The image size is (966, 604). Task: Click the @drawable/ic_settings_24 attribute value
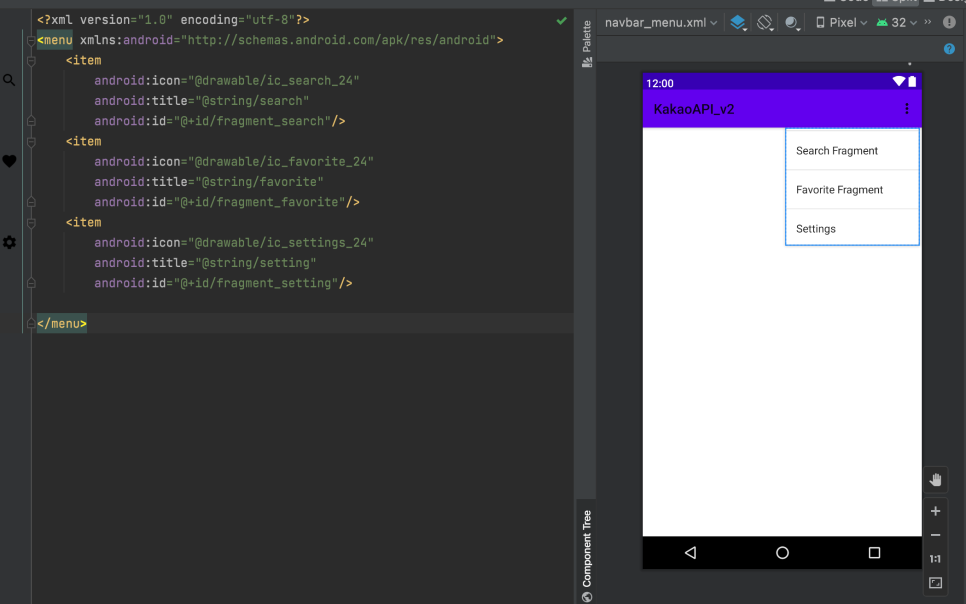pyautogui.click(x=280, y=243)
